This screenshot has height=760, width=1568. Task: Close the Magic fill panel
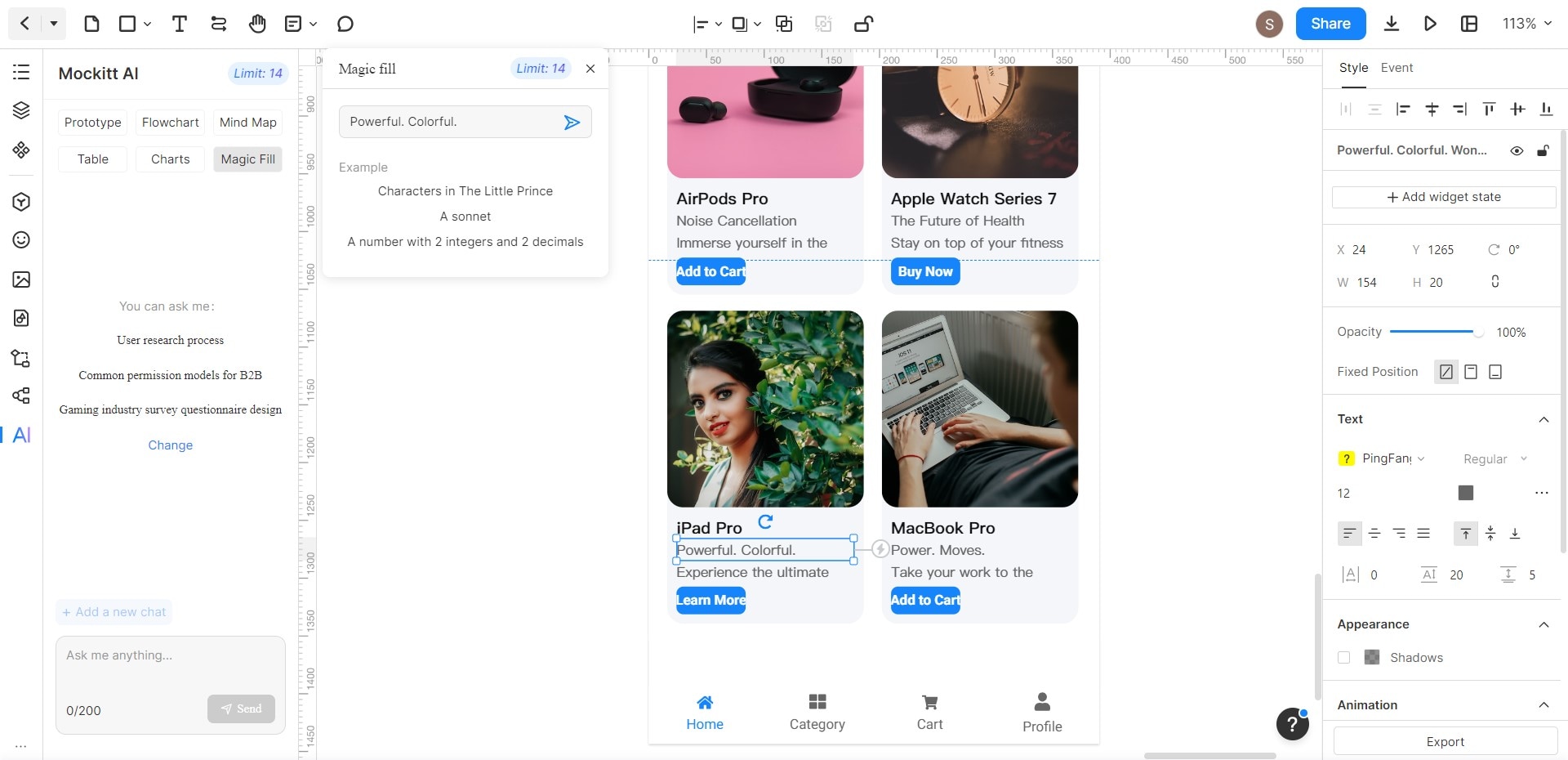[x=590, y=69]
